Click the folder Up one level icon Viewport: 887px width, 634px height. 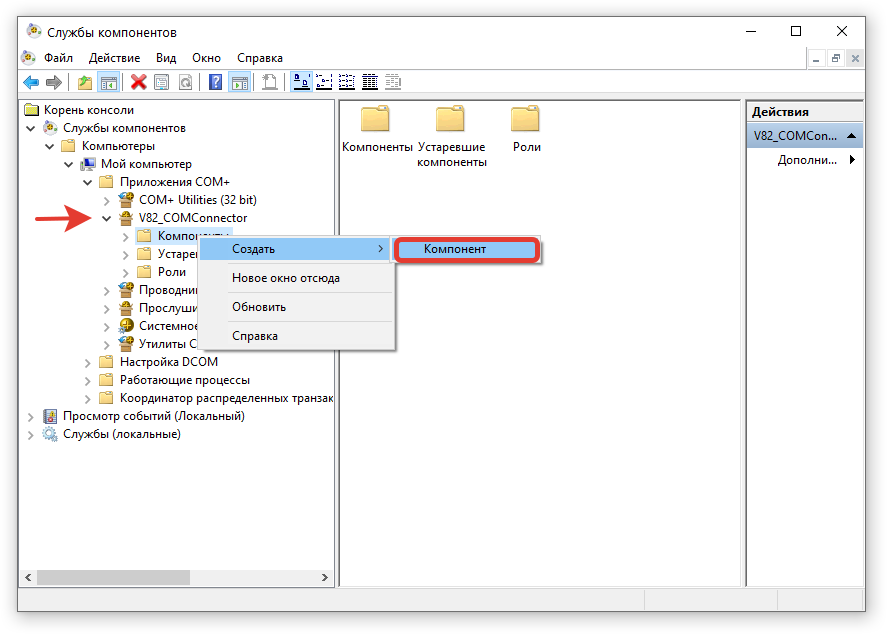pos(85,82)
